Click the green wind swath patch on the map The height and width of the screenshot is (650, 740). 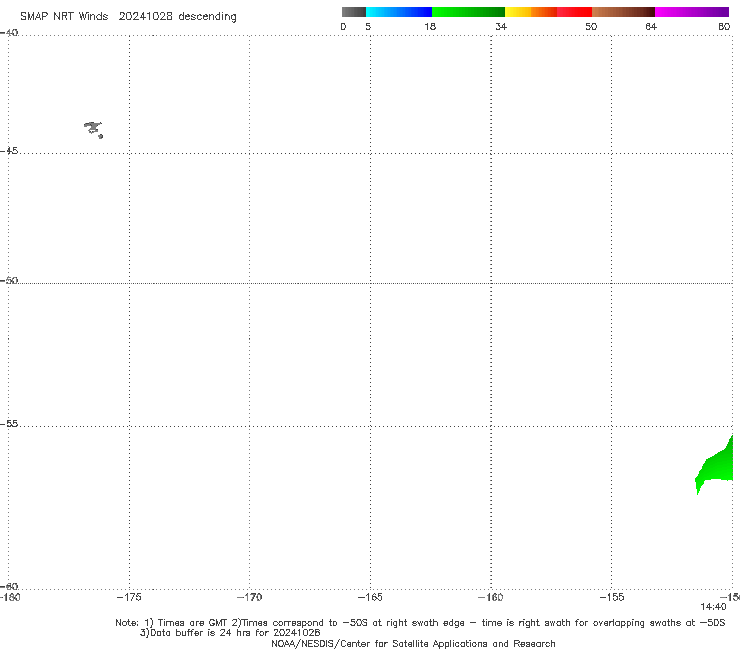(718, 467)
